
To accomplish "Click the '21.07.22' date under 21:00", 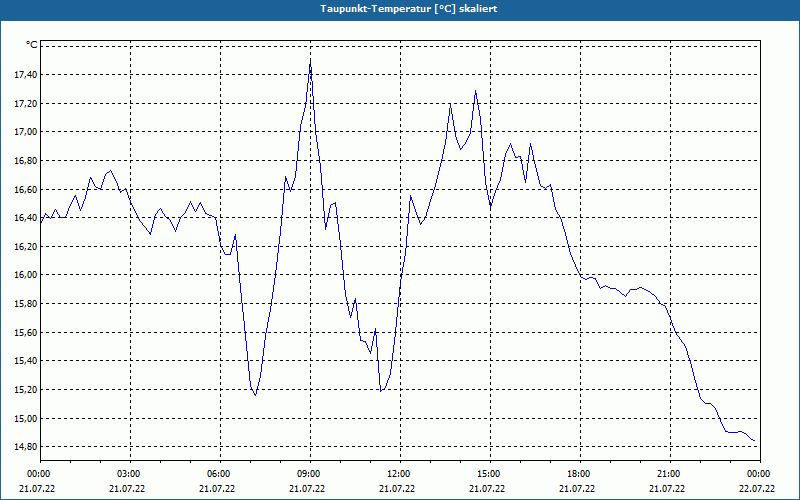I will click(x=667, y=488).
